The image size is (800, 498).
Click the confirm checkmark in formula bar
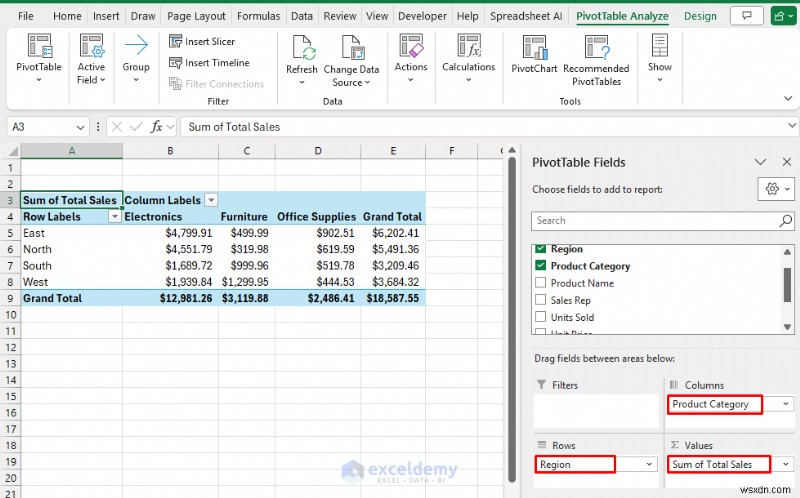point(136,127)
